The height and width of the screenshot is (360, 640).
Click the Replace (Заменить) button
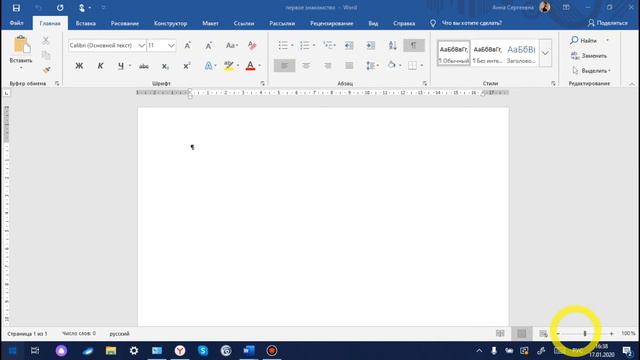pyautogui.click(x=589, y=56)
